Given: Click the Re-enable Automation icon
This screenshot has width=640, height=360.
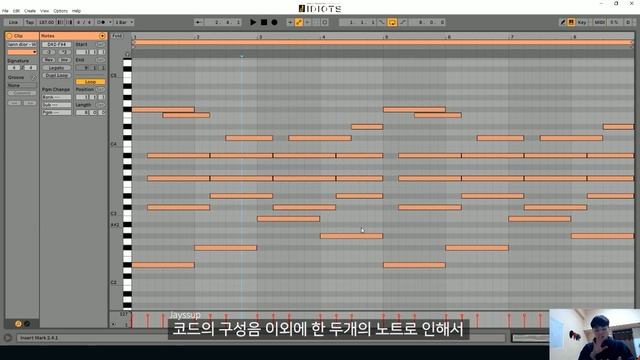Looking at the screenshot, I should click(308, 22).
